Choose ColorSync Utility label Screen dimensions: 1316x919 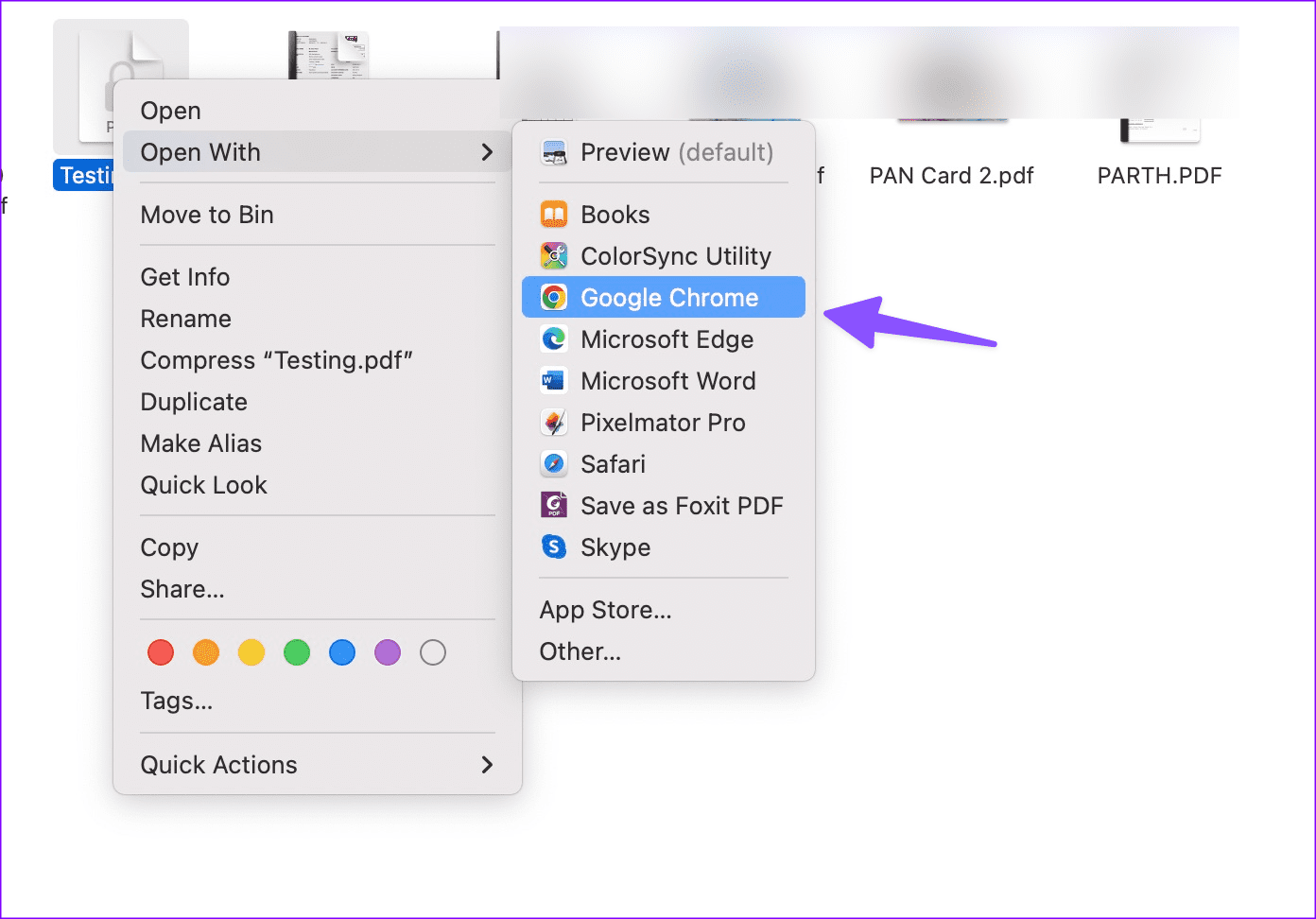coord(676,256)
